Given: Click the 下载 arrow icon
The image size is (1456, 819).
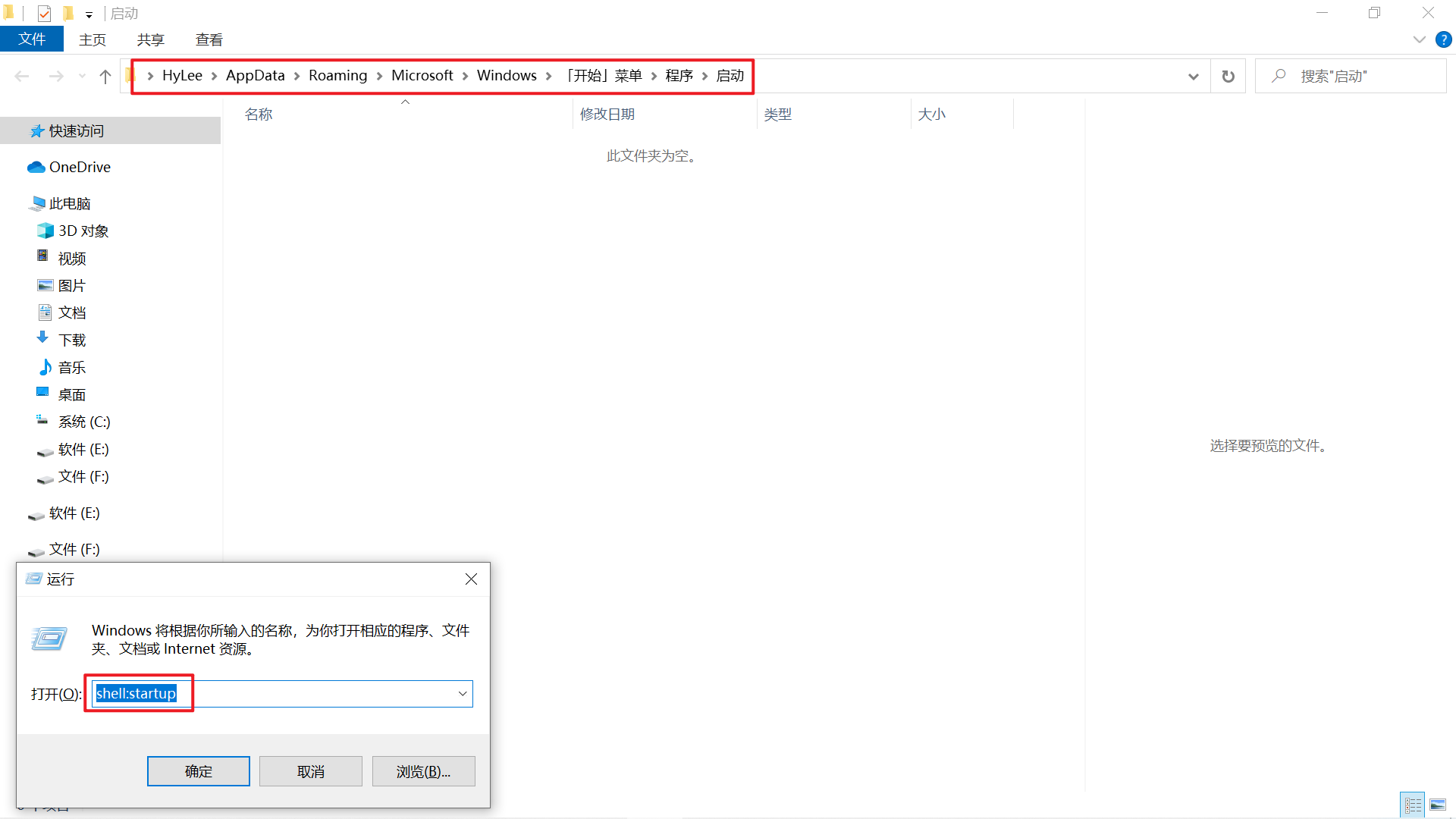Looking at the screenshot, I should point(42,337).
